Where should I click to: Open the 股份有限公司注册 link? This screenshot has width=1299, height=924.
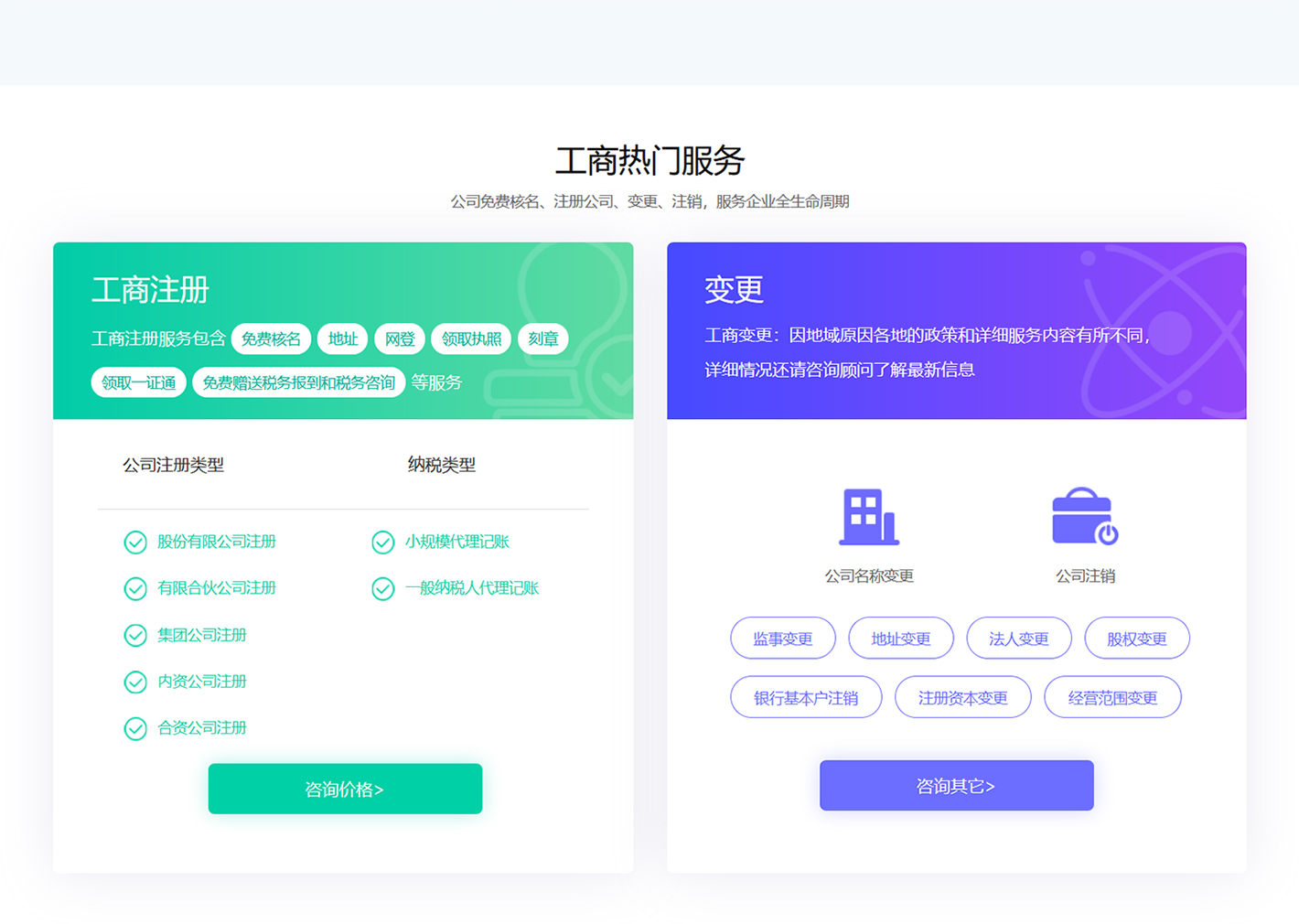[217, 542]
